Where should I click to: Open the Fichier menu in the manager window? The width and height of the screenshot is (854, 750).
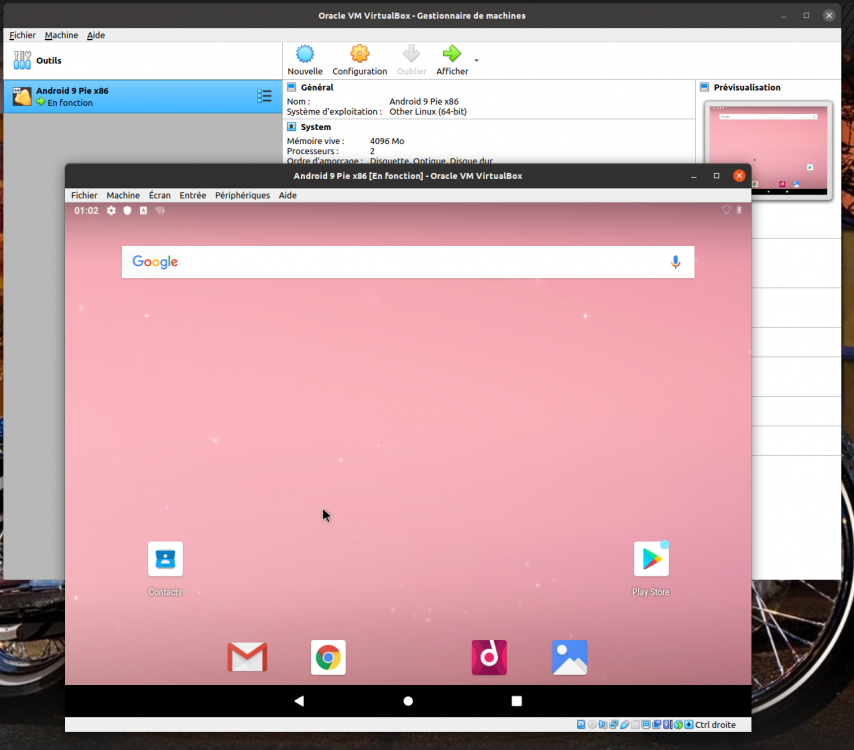22,35
